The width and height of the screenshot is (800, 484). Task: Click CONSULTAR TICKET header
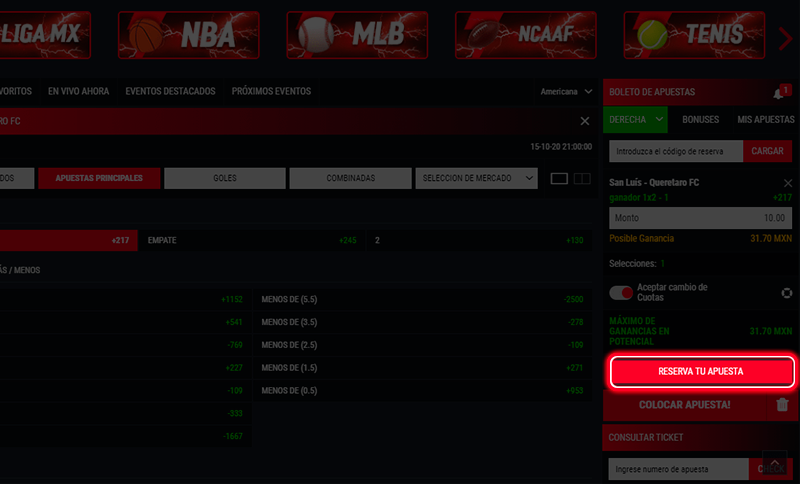[701, 438]
